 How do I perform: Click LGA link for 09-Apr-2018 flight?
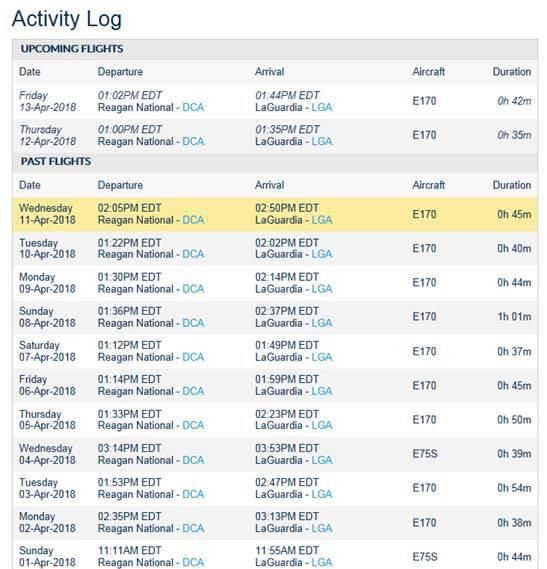point(322,289)
